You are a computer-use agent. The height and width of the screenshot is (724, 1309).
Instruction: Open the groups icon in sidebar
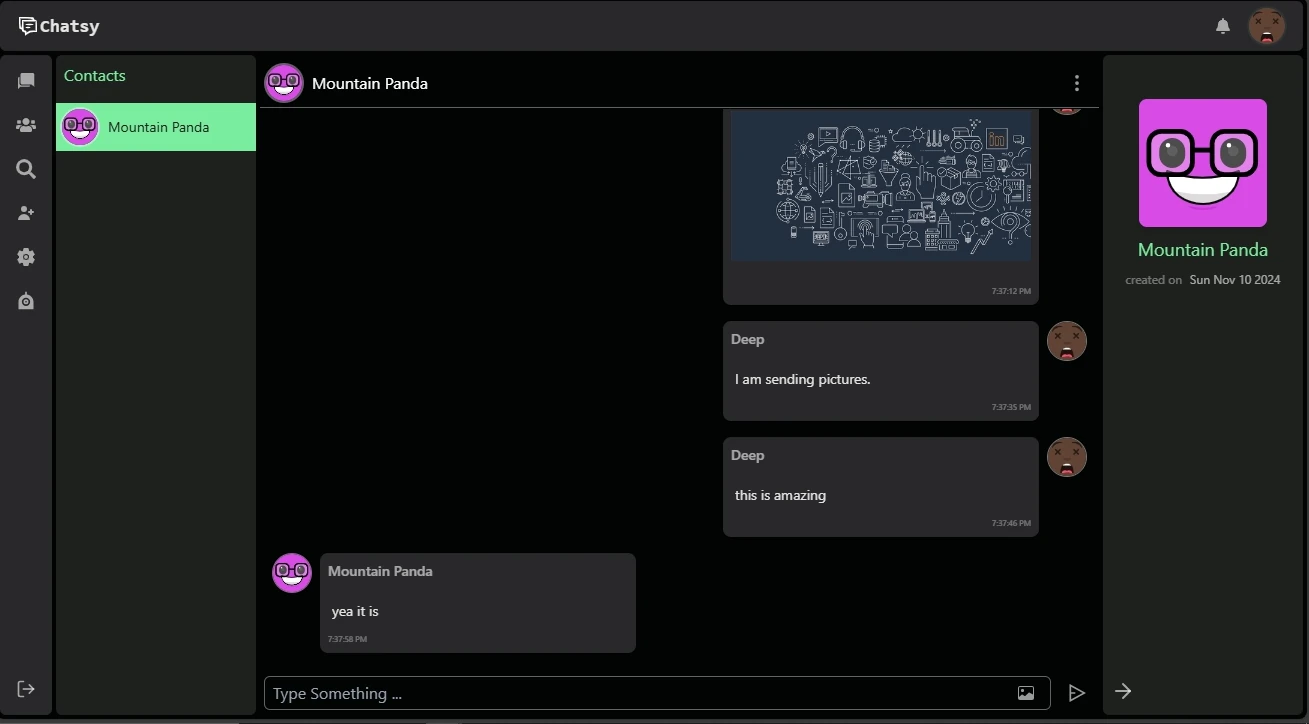[x=26, y=125]
